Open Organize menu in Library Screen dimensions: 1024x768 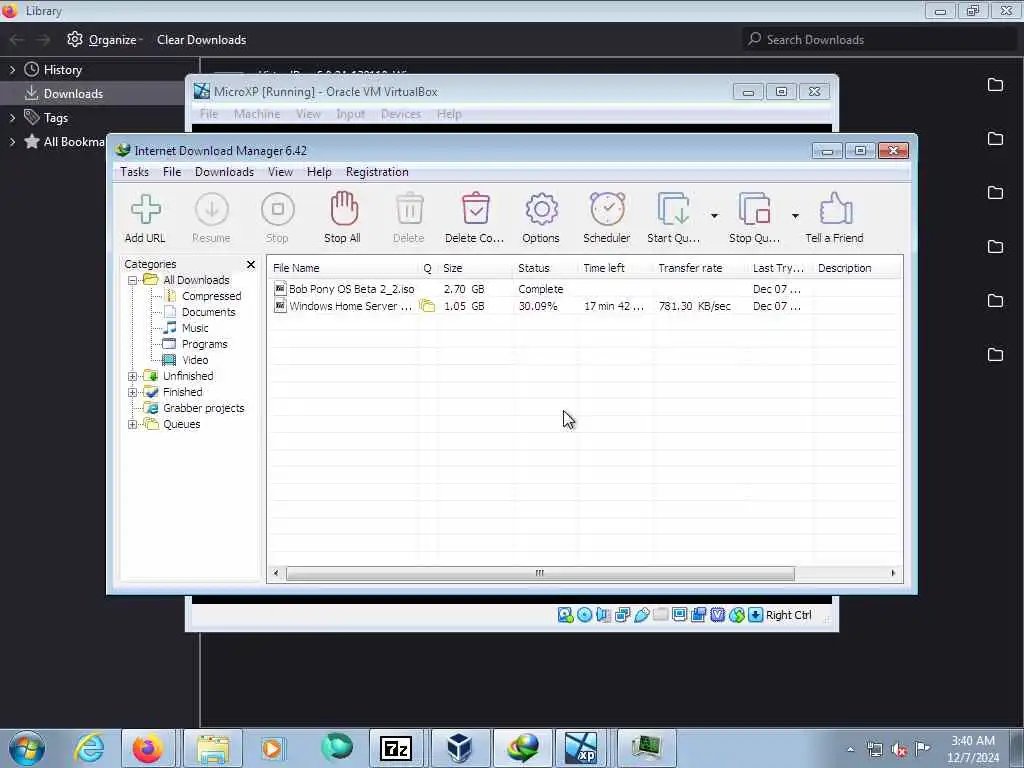(104, 40)
